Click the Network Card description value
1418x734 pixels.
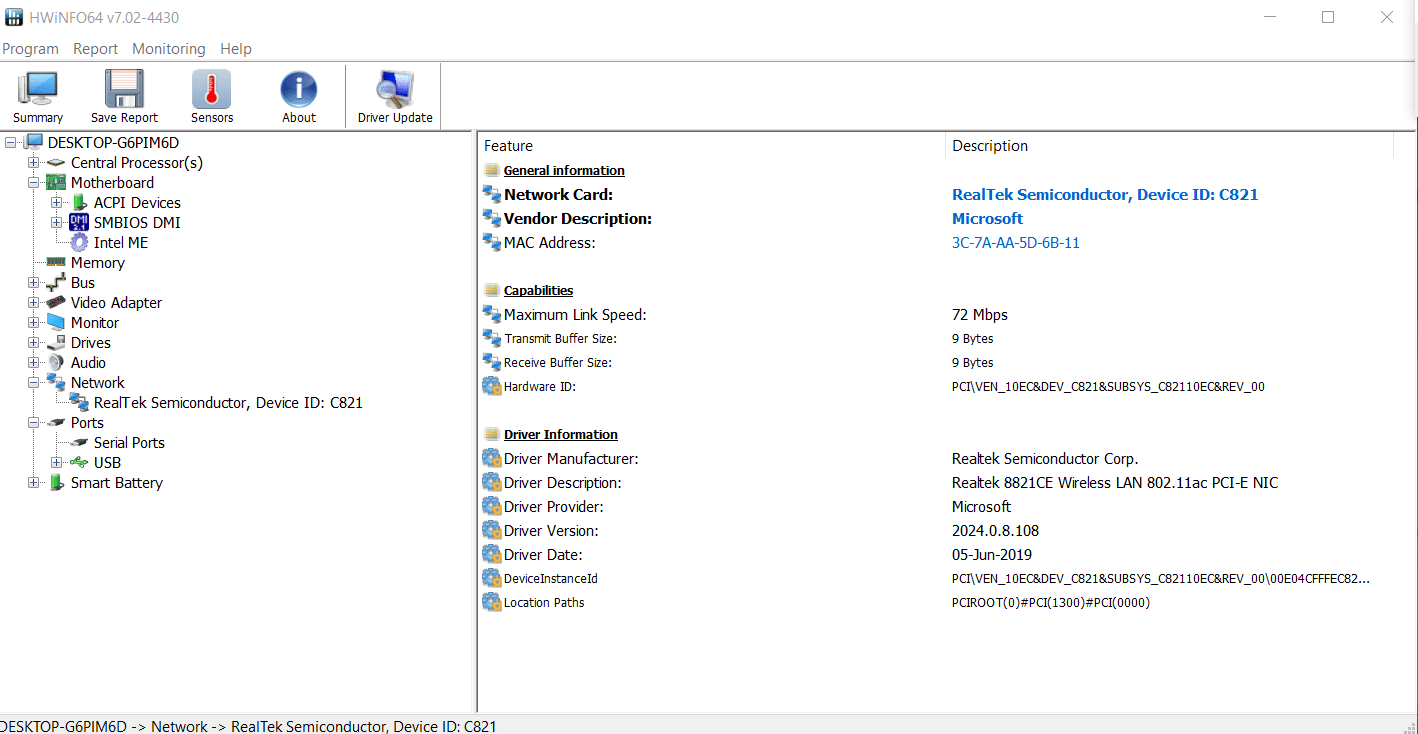click(1105, 194)
